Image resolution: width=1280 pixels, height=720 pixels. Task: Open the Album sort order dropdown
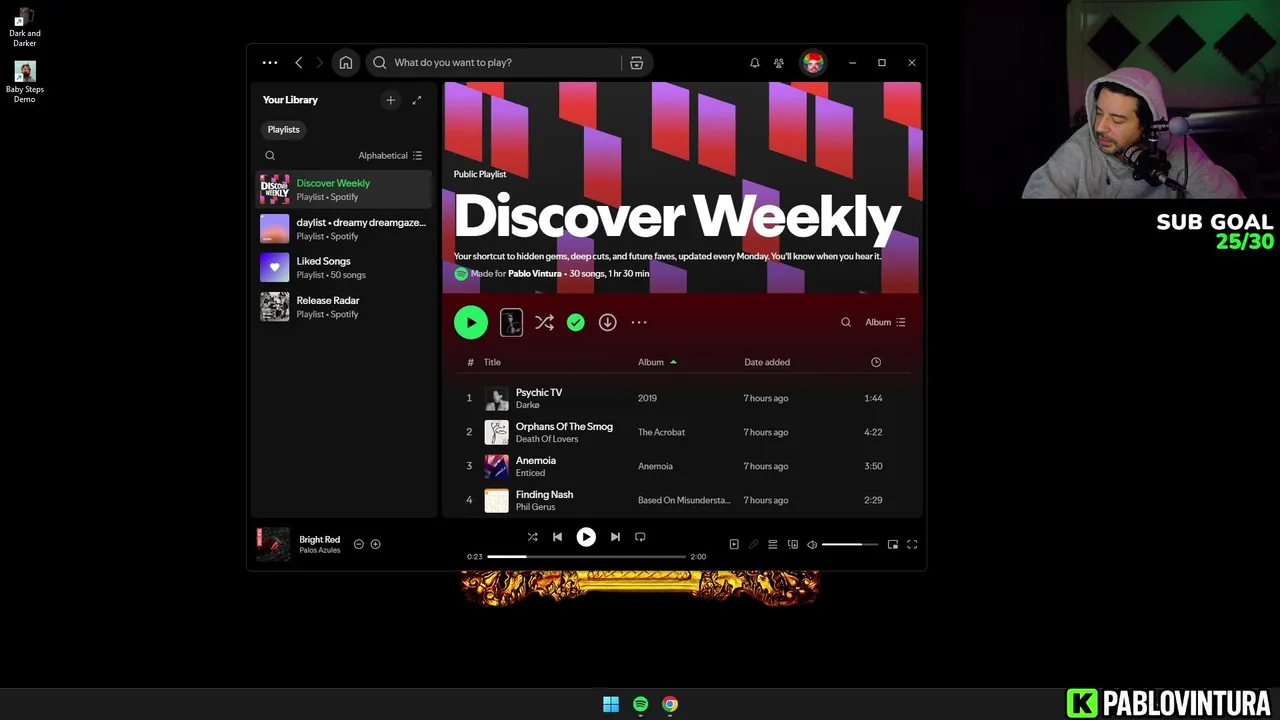coord(885,322)
